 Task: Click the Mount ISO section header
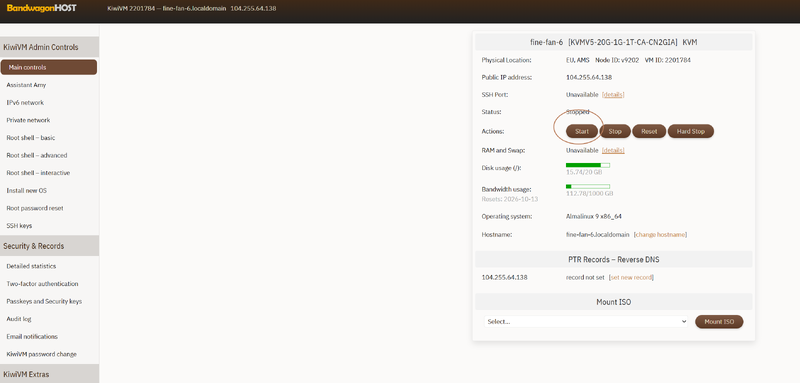click(613, 302)
